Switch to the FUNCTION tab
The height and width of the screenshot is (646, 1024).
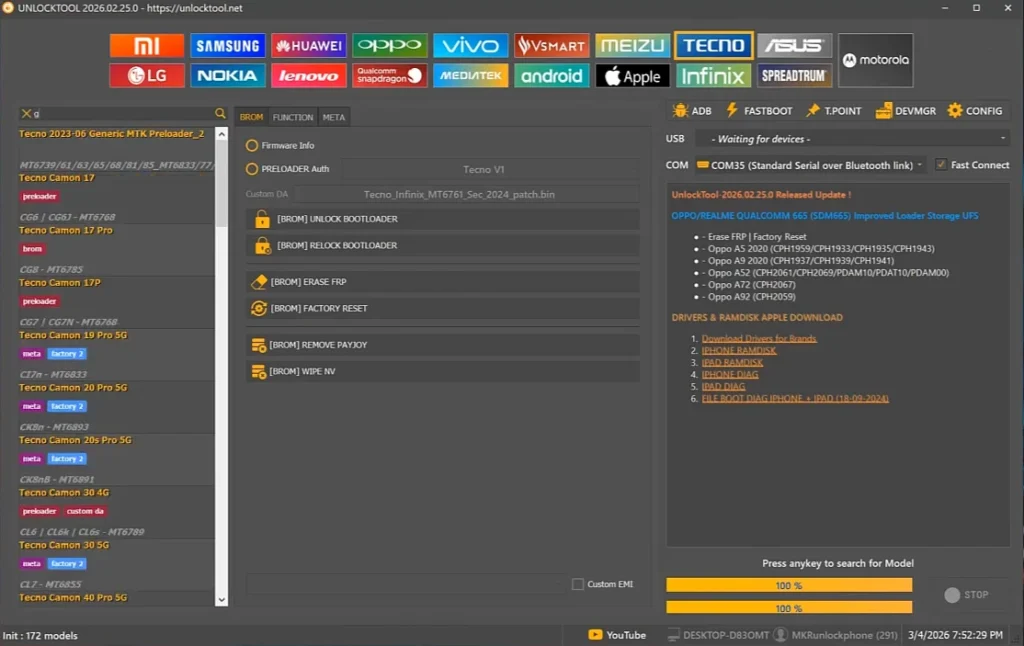[x=293, y=116]
